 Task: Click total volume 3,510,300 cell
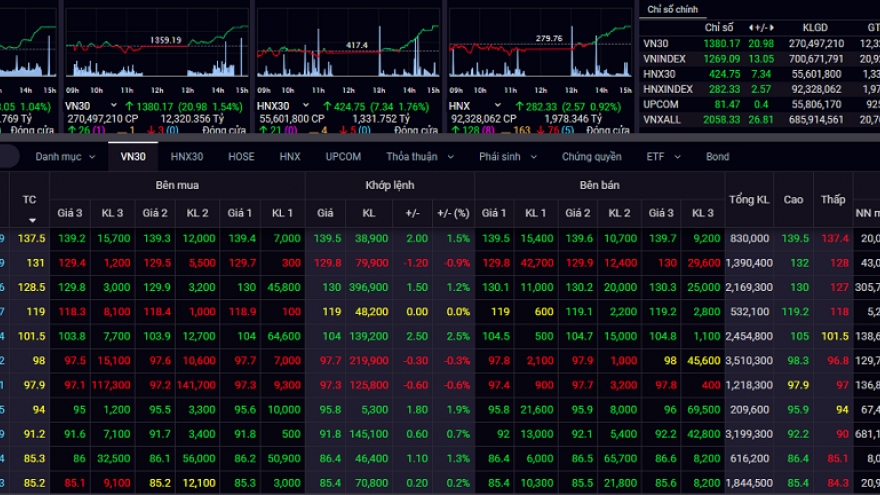tap(749, 360)
